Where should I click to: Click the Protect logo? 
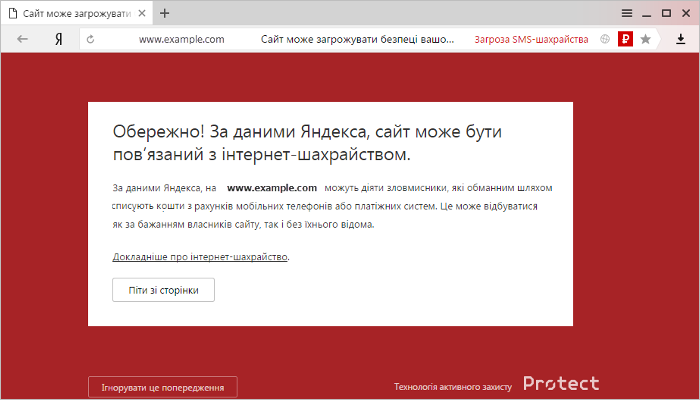point(561,383)
